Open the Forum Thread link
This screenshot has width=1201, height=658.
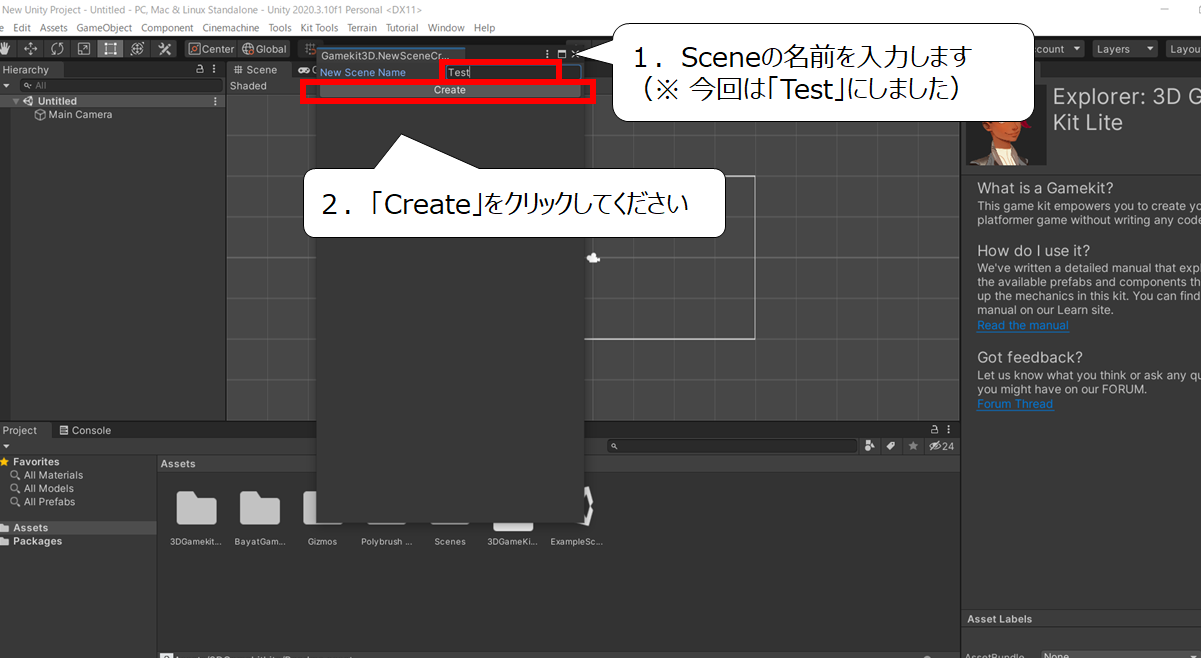(1015, 404)
